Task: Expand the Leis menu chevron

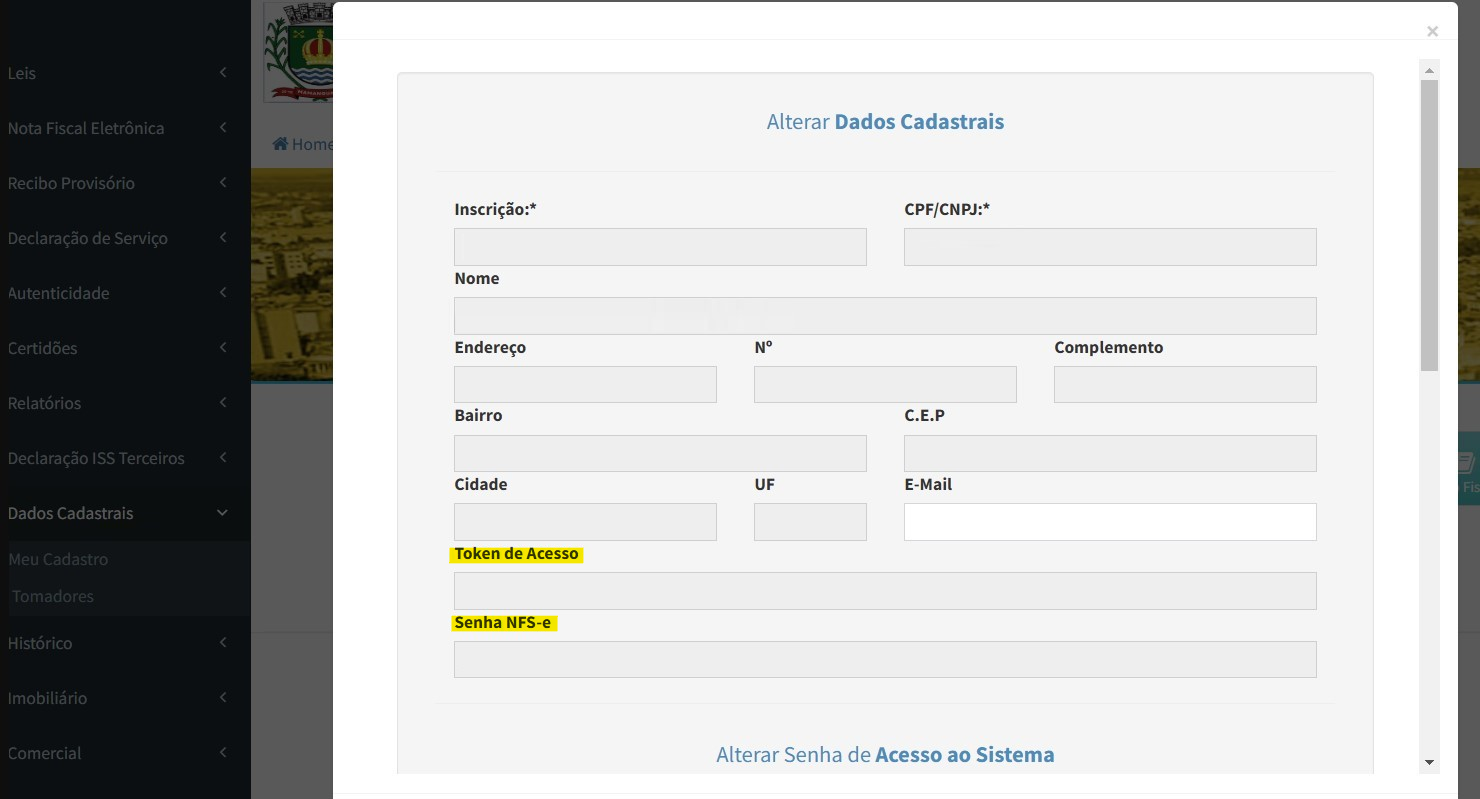Action: (223, 73)
